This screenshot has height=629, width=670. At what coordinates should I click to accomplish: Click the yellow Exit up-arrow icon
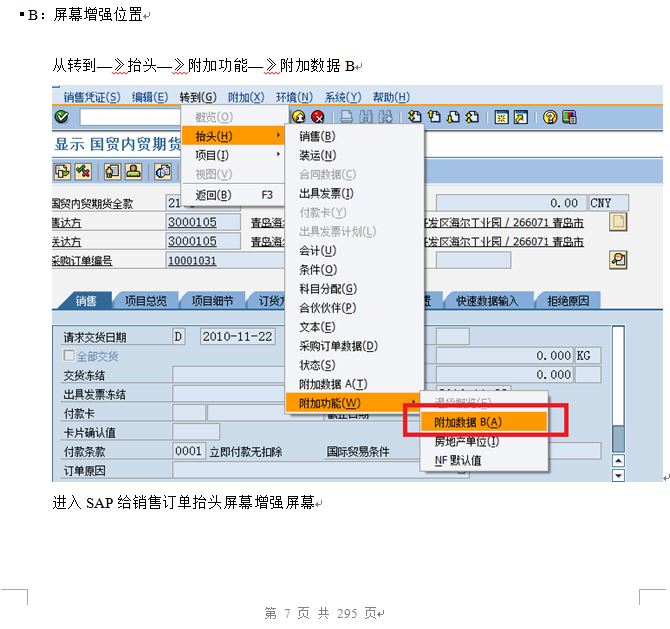pos(299,117)
